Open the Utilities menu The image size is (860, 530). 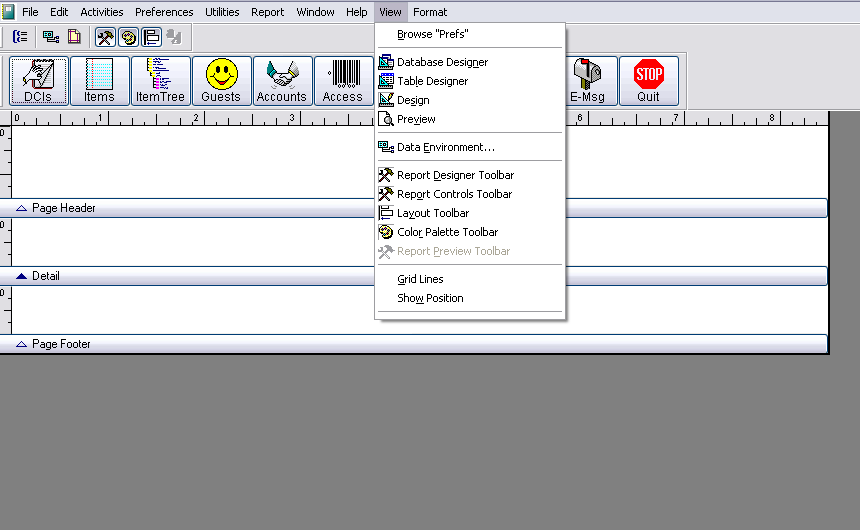coord(222,12)
